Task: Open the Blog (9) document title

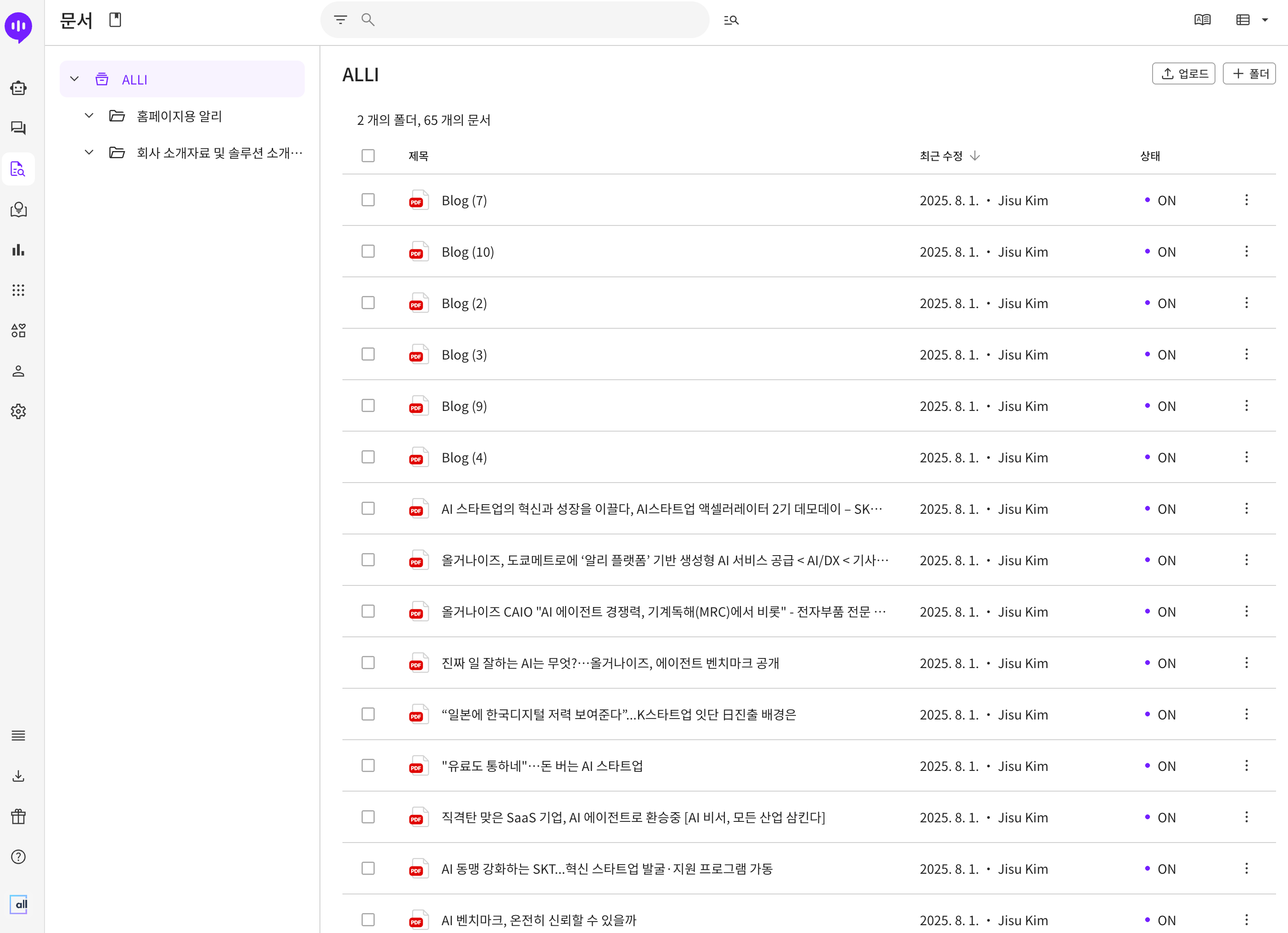Action: pyautogui.click(x=464, y=406)
